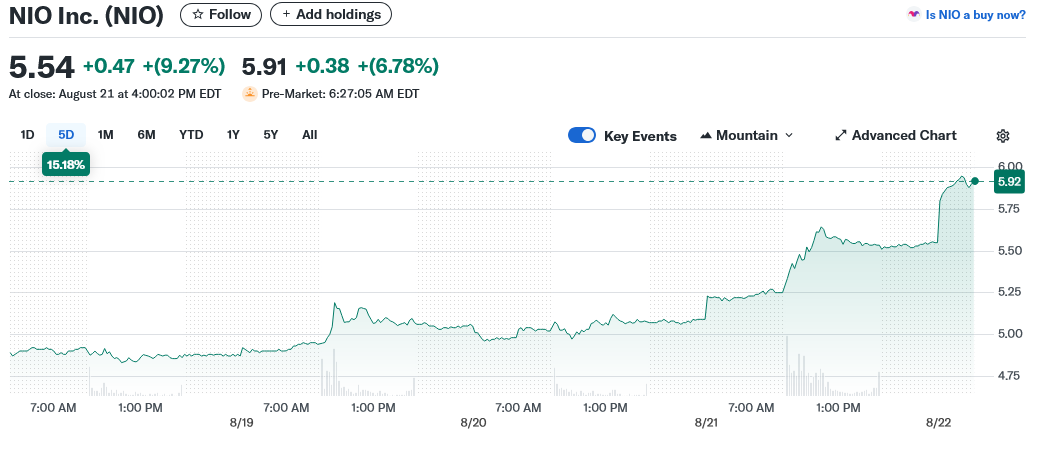This screenshot has width=1047, height=449.
Task: Click the 5.54 closing price
Action: [41, 67]
